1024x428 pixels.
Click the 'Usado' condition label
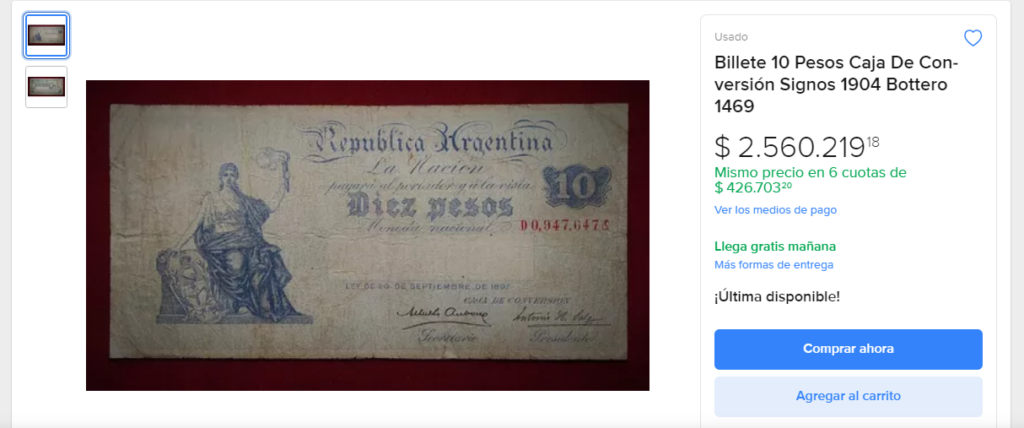click(731, 37)
